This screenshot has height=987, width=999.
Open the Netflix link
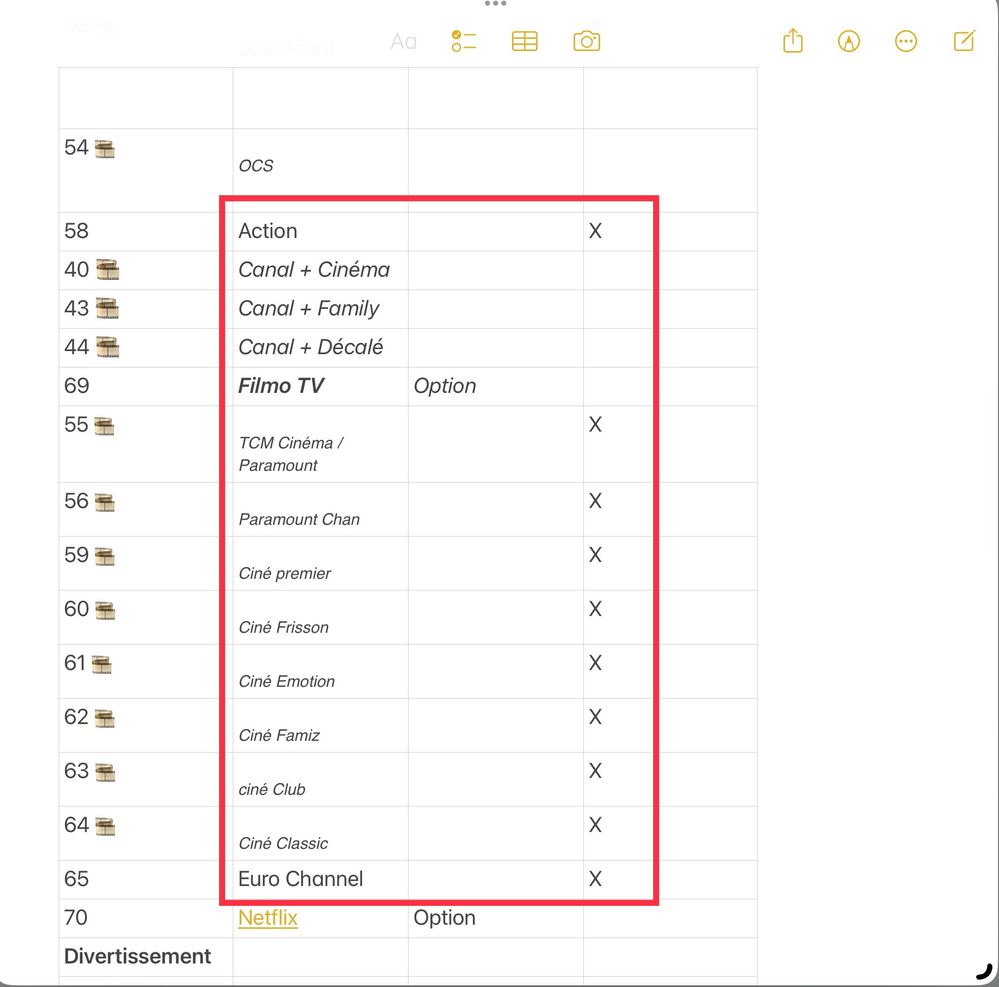tap(268, 918)
